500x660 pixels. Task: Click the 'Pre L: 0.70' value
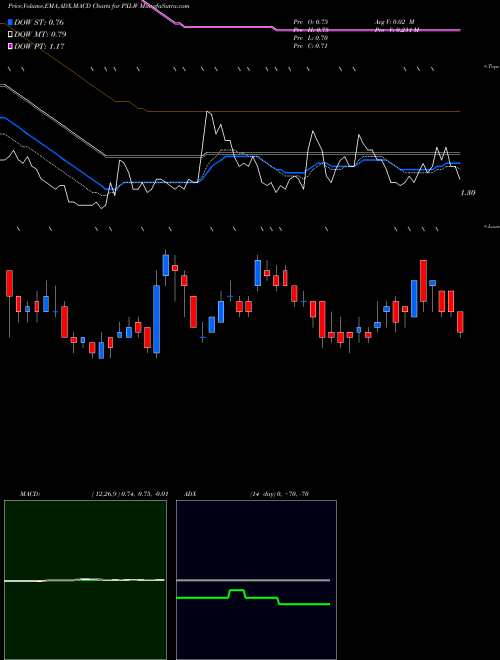pos(311,38)
